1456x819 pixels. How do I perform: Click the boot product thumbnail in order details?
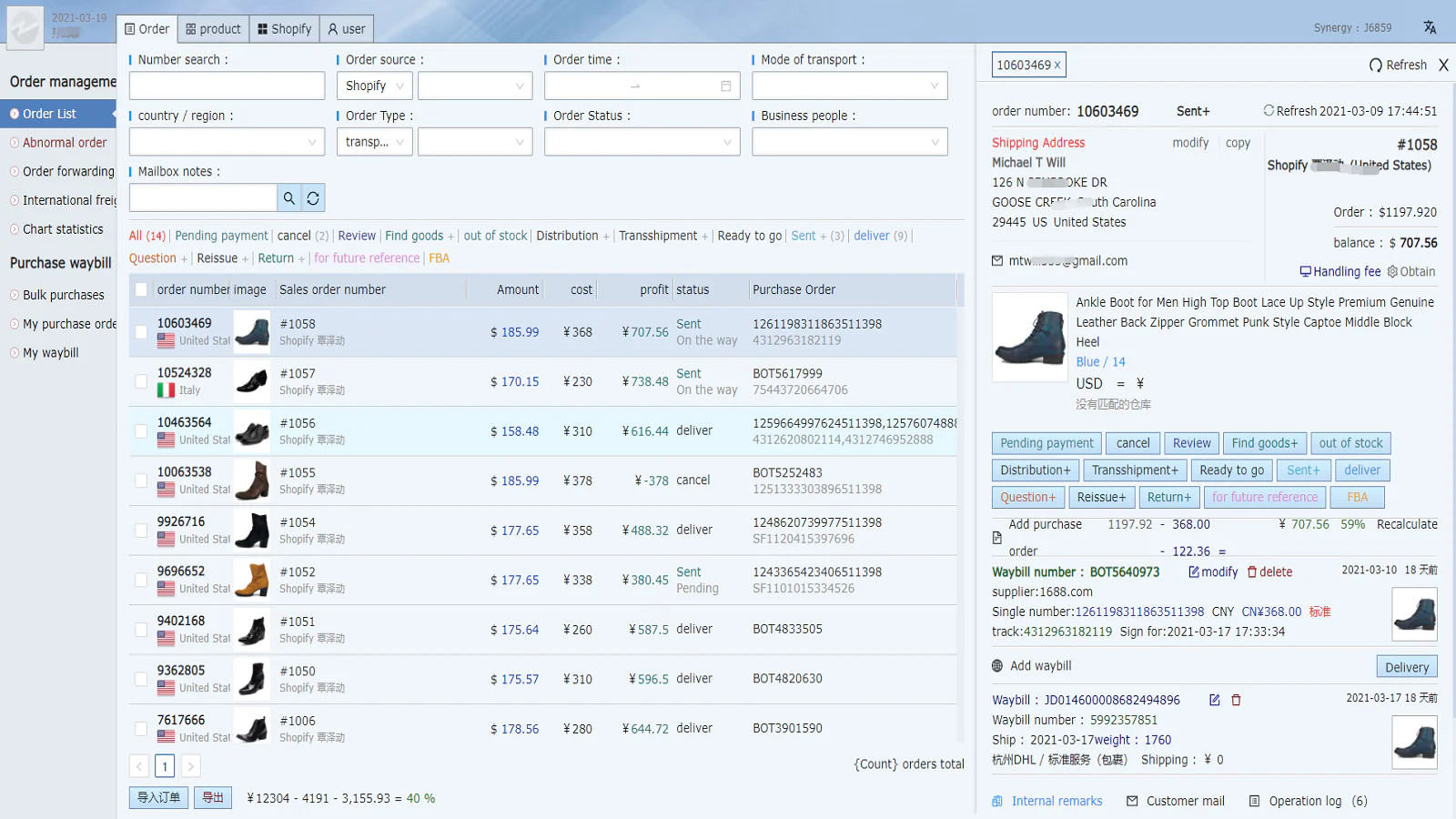click(x=1029, y=337)
